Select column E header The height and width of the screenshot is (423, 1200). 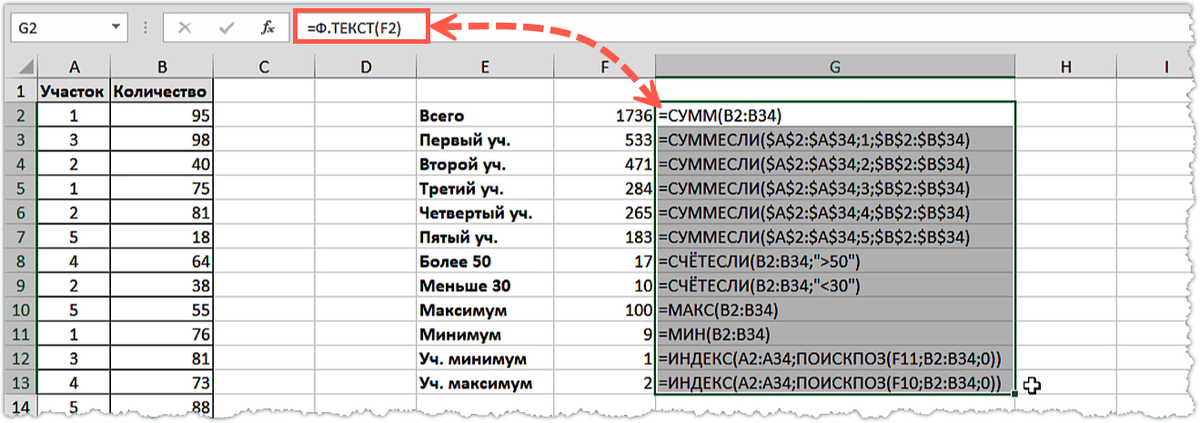point(484,66)
